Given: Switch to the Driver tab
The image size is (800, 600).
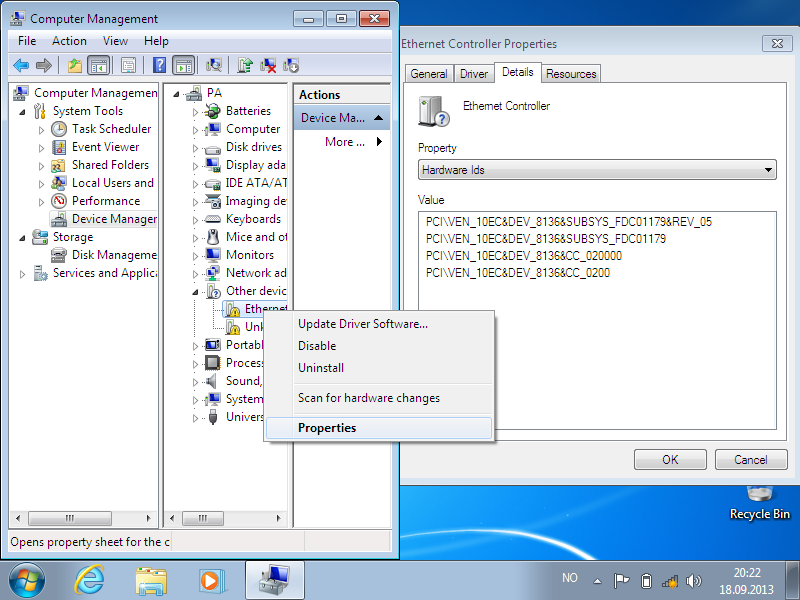Looking at the screenshot, I should [474, 74].
